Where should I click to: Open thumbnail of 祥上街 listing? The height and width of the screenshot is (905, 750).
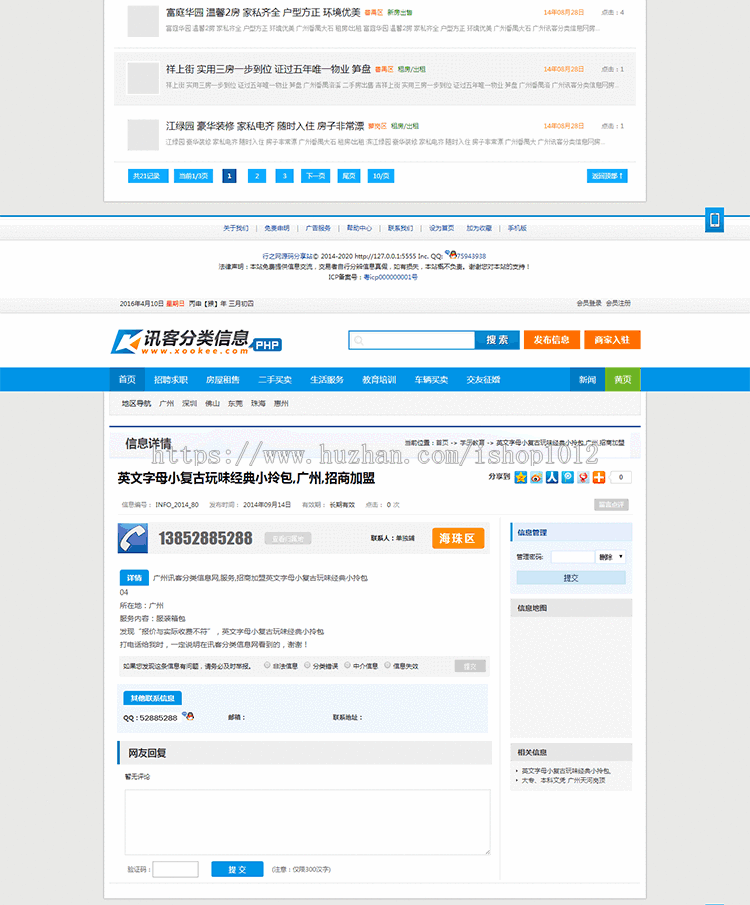click(143, 78)
